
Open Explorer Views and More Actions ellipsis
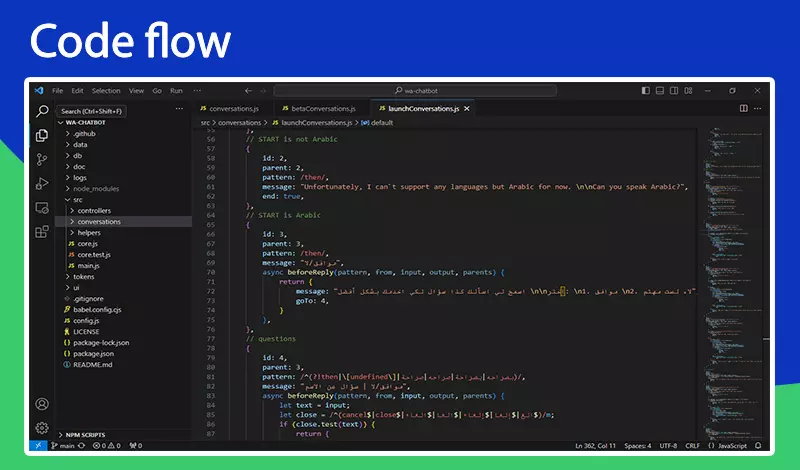coord(179,108)
